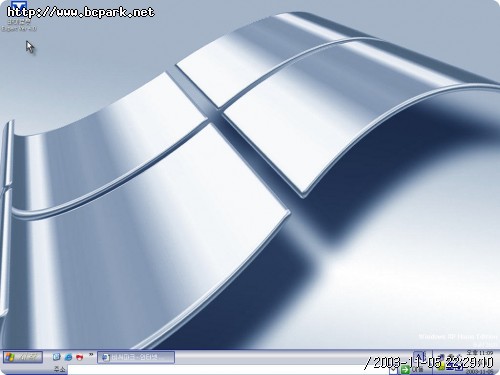This screenshot has height=375, width=500.
Task: Click the text label under the desktop shortcut
Action: tap(19, 26)
